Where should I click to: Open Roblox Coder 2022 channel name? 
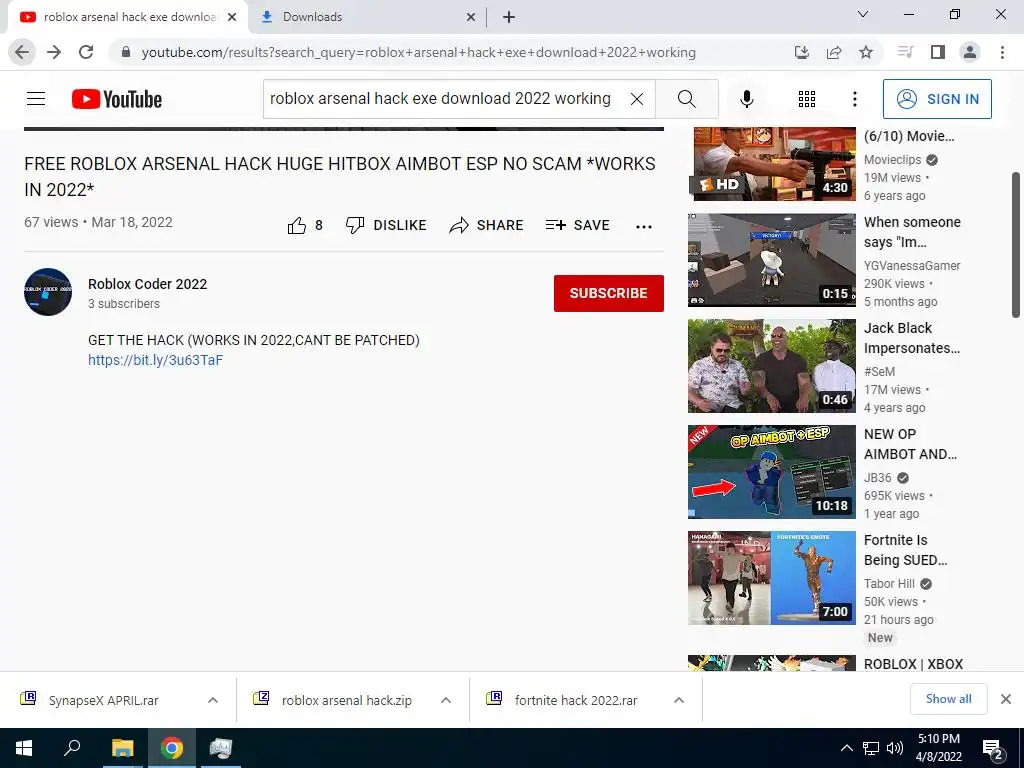coord(148,284)
